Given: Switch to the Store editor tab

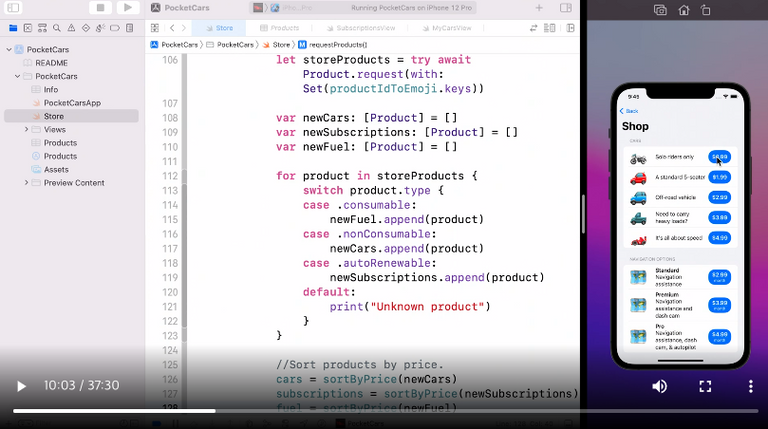Looking at the screenshot, I should [219, 28].
